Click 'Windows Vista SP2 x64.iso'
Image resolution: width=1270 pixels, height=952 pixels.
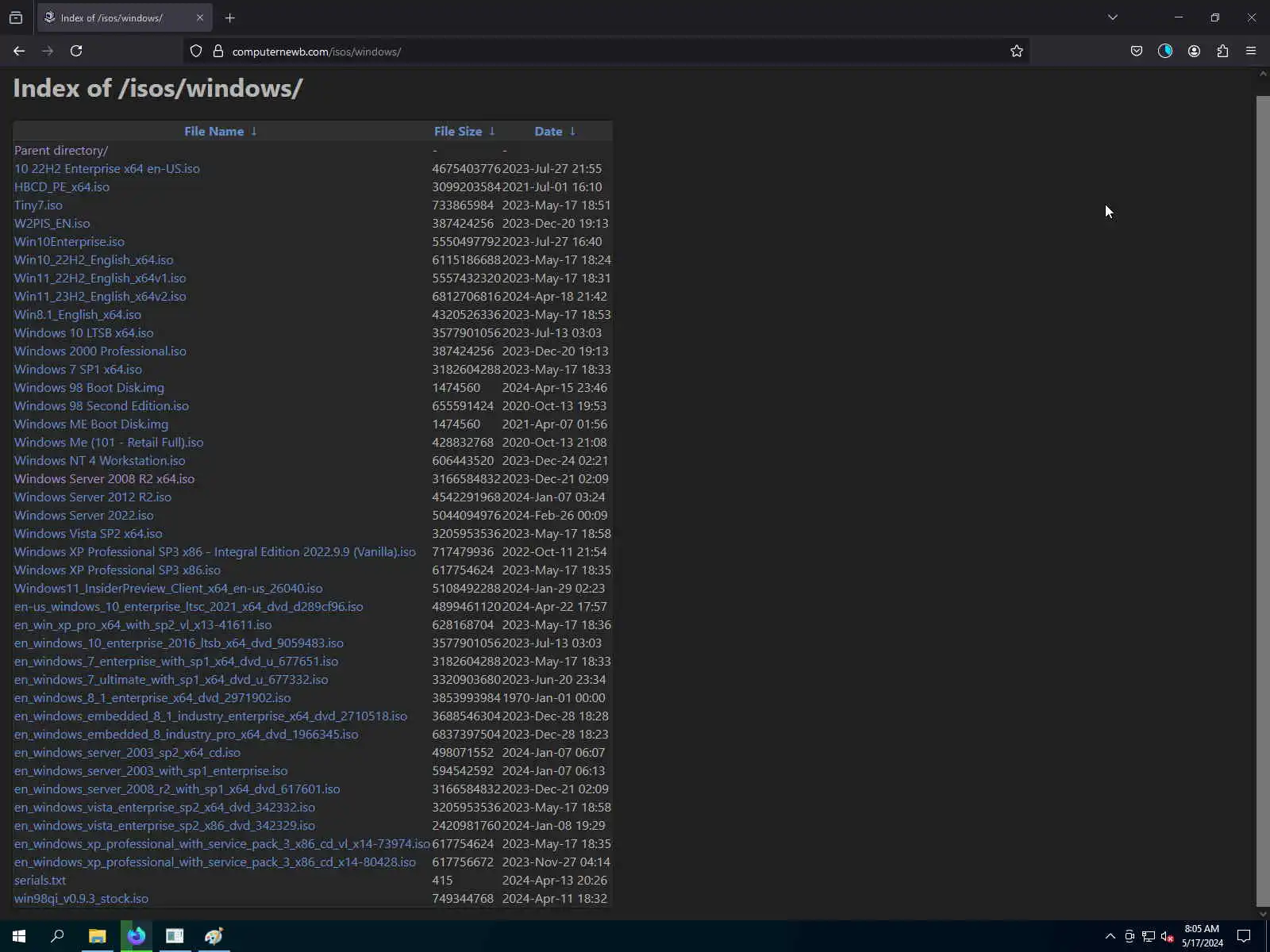[x=88, y=534]
